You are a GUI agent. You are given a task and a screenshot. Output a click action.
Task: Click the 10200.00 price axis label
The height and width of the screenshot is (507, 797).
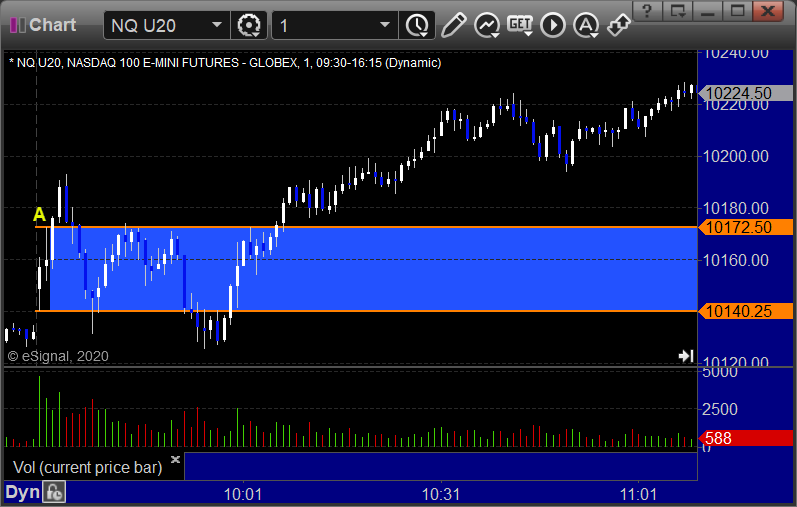tap(735, 156)
